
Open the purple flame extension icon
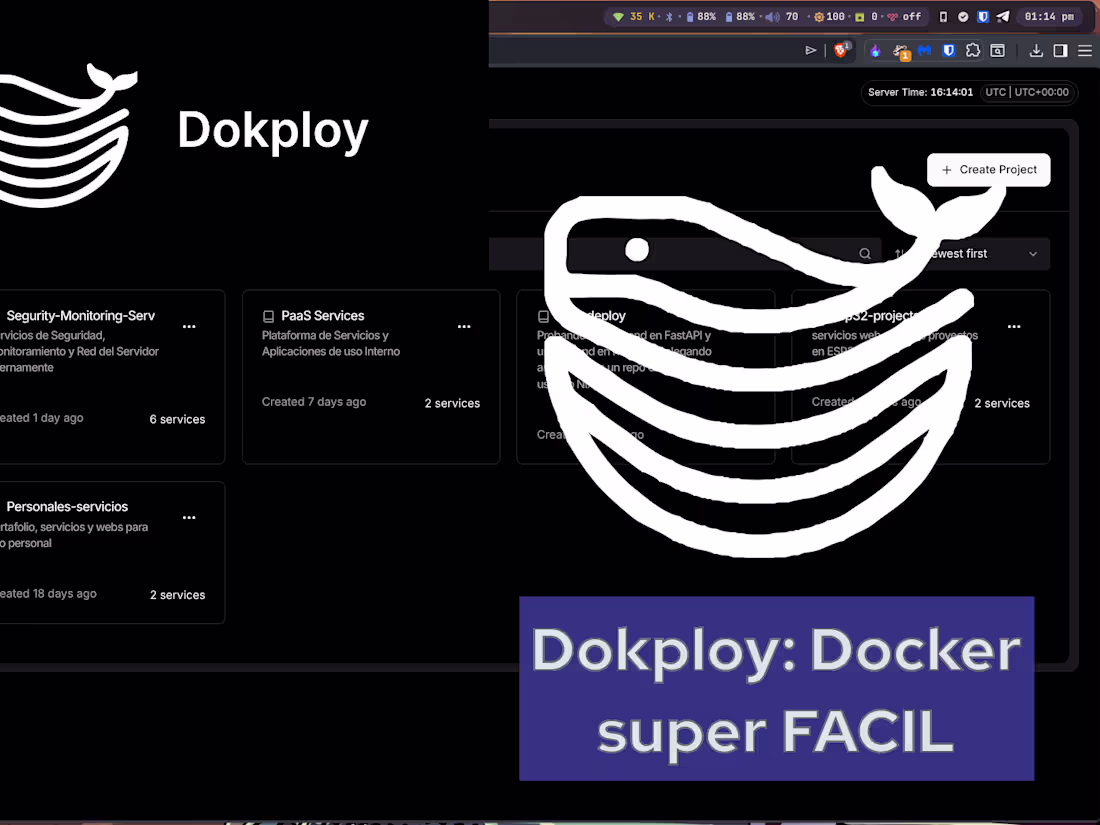[876, 50]
